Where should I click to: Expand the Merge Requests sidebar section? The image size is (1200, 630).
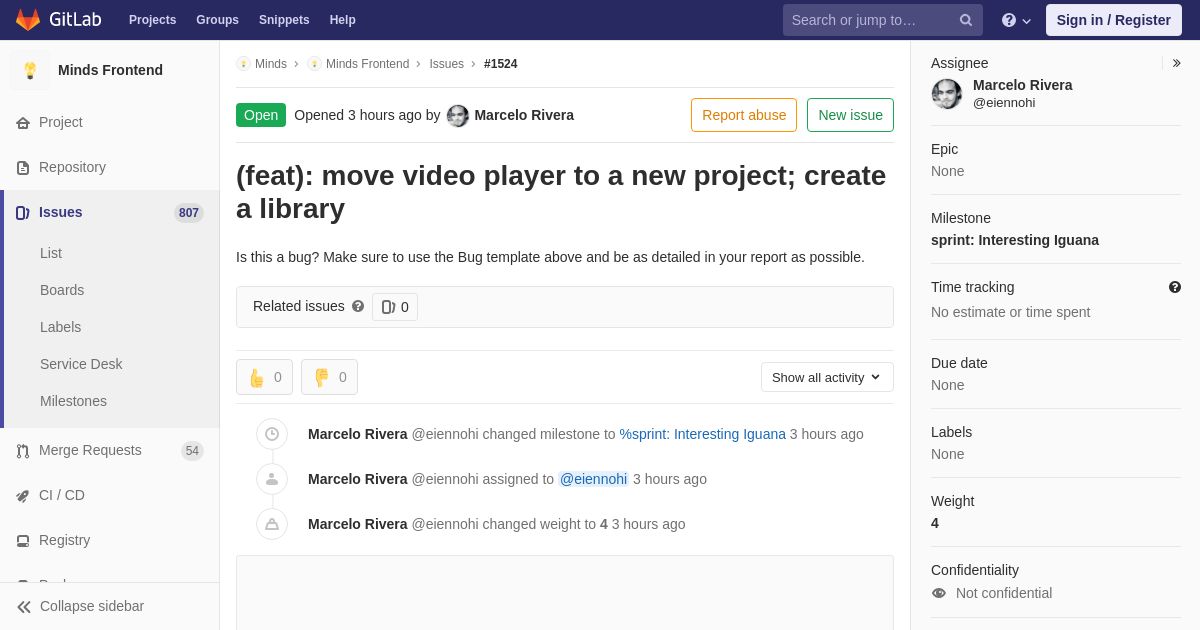[90, 450]
